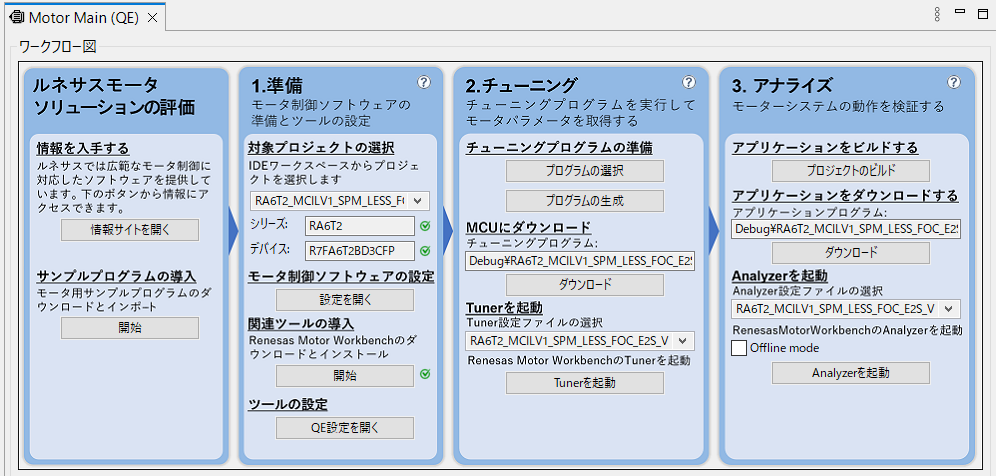This screenshot has width=996, height=476.
Task: Click 開始 under サンプルプログラムの導入
Action: tap(130, 328)
